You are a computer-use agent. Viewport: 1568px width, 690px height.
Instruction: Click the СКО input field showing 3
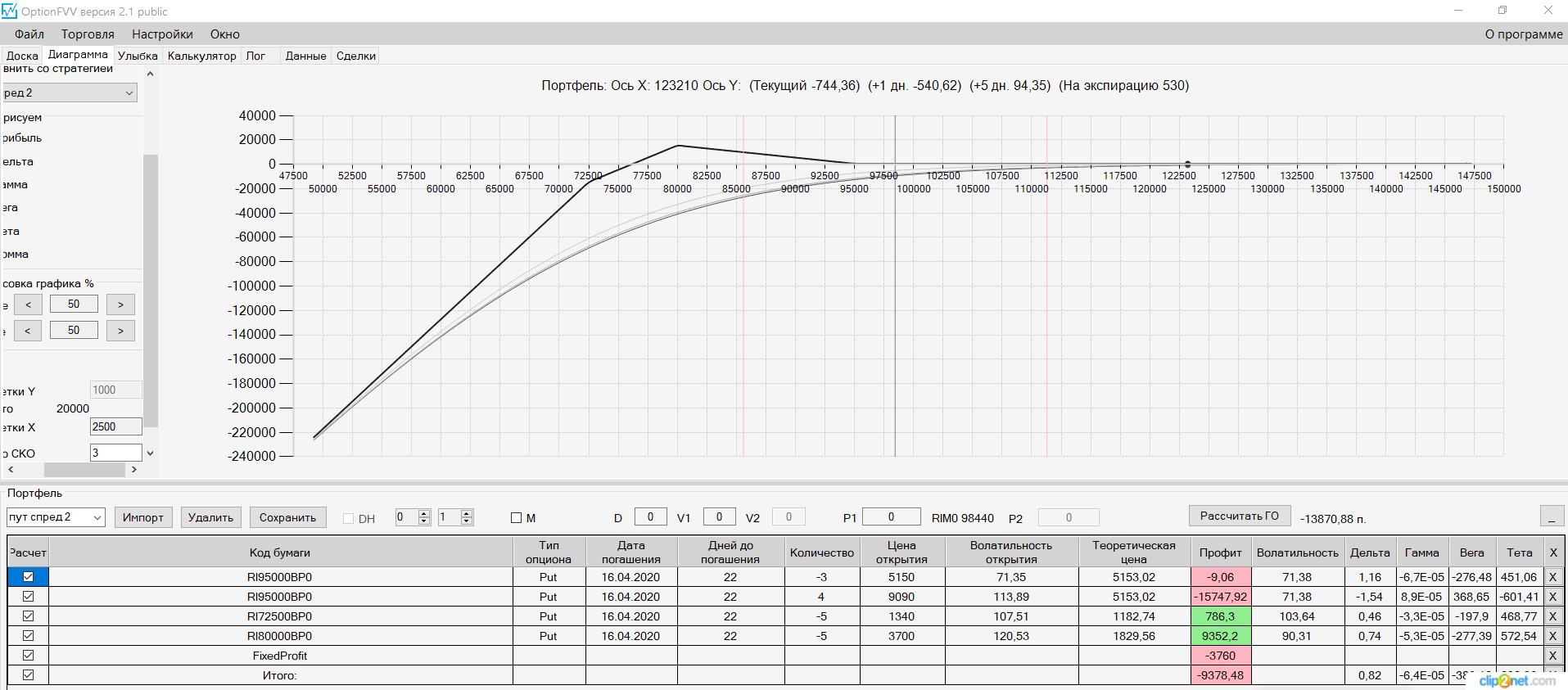115,453
